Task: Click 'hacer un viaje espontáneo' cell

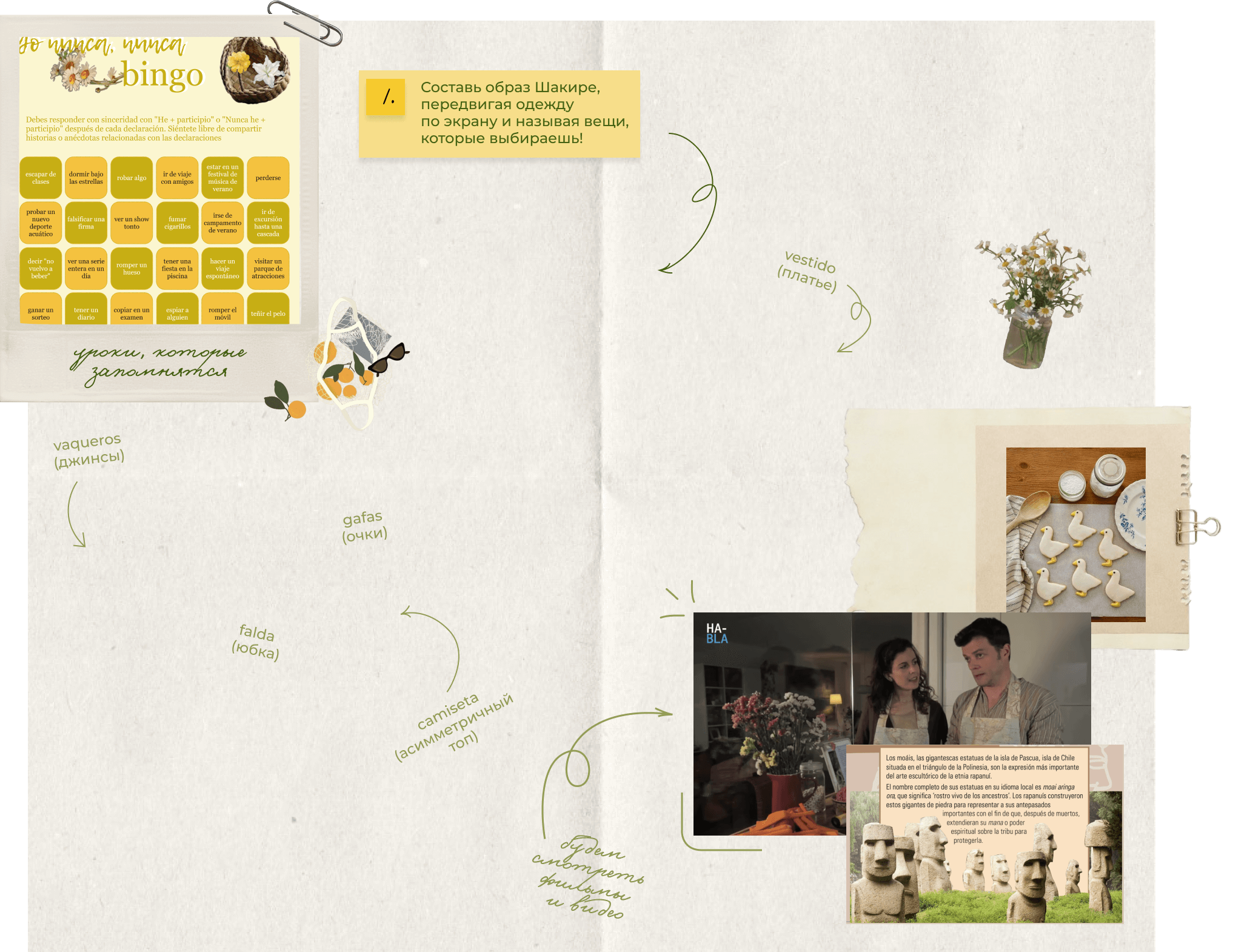Action: (222, 269)
